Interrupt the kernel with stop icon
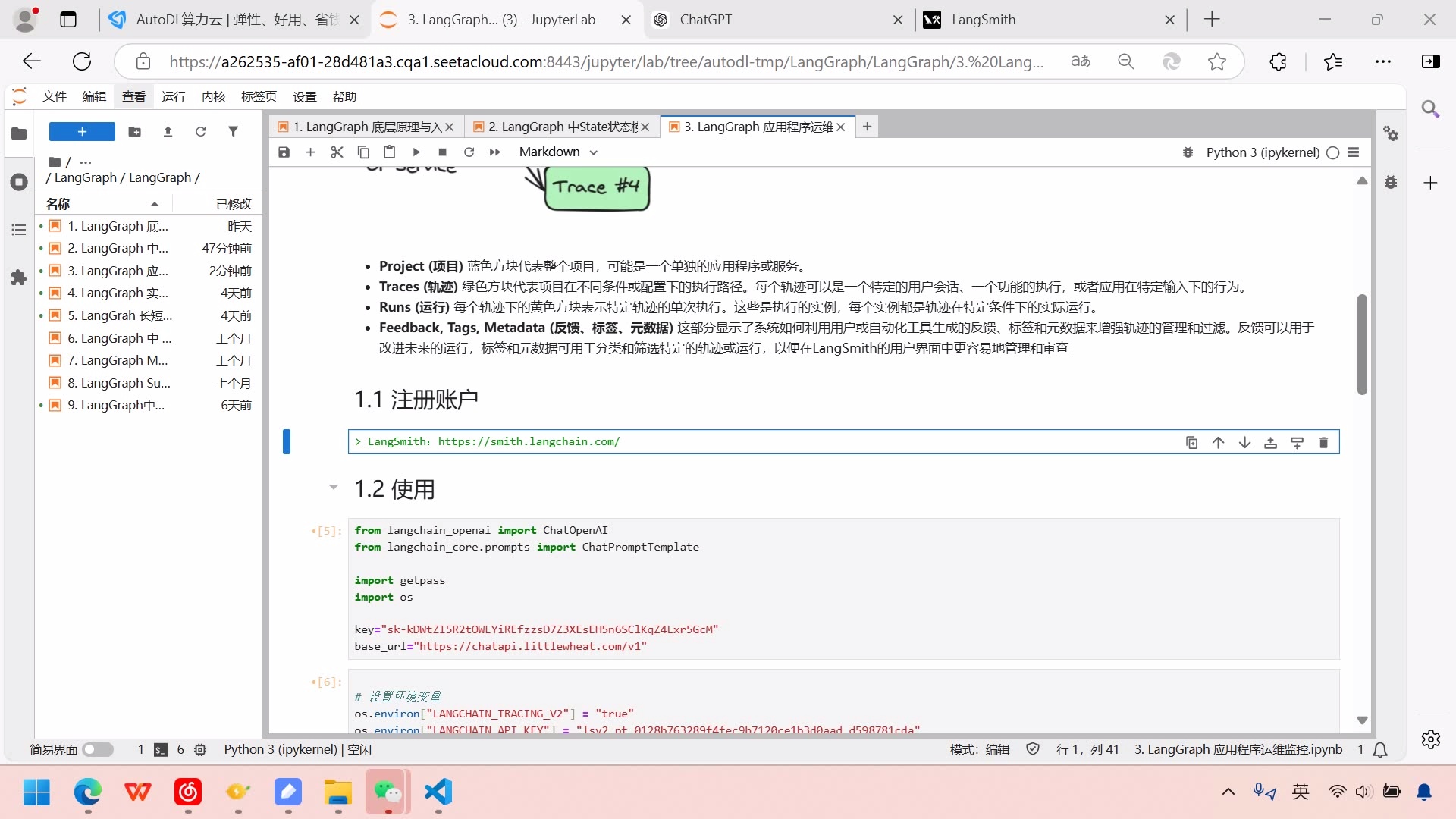Screen dimensions: 1456x819 pyautogui.click(x=442, y=152)
